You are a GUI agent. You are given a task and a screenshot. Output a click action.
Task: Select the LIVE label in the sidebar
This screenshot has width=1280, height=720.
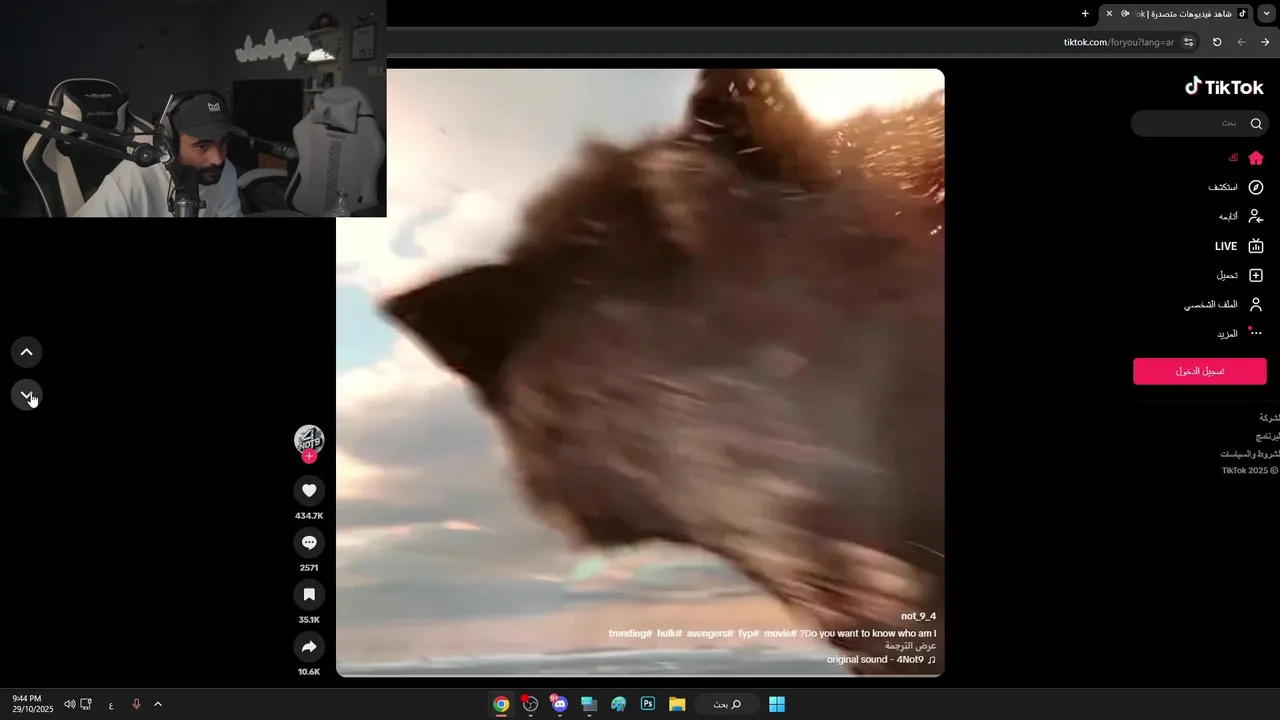click(x=1226, y=246)
